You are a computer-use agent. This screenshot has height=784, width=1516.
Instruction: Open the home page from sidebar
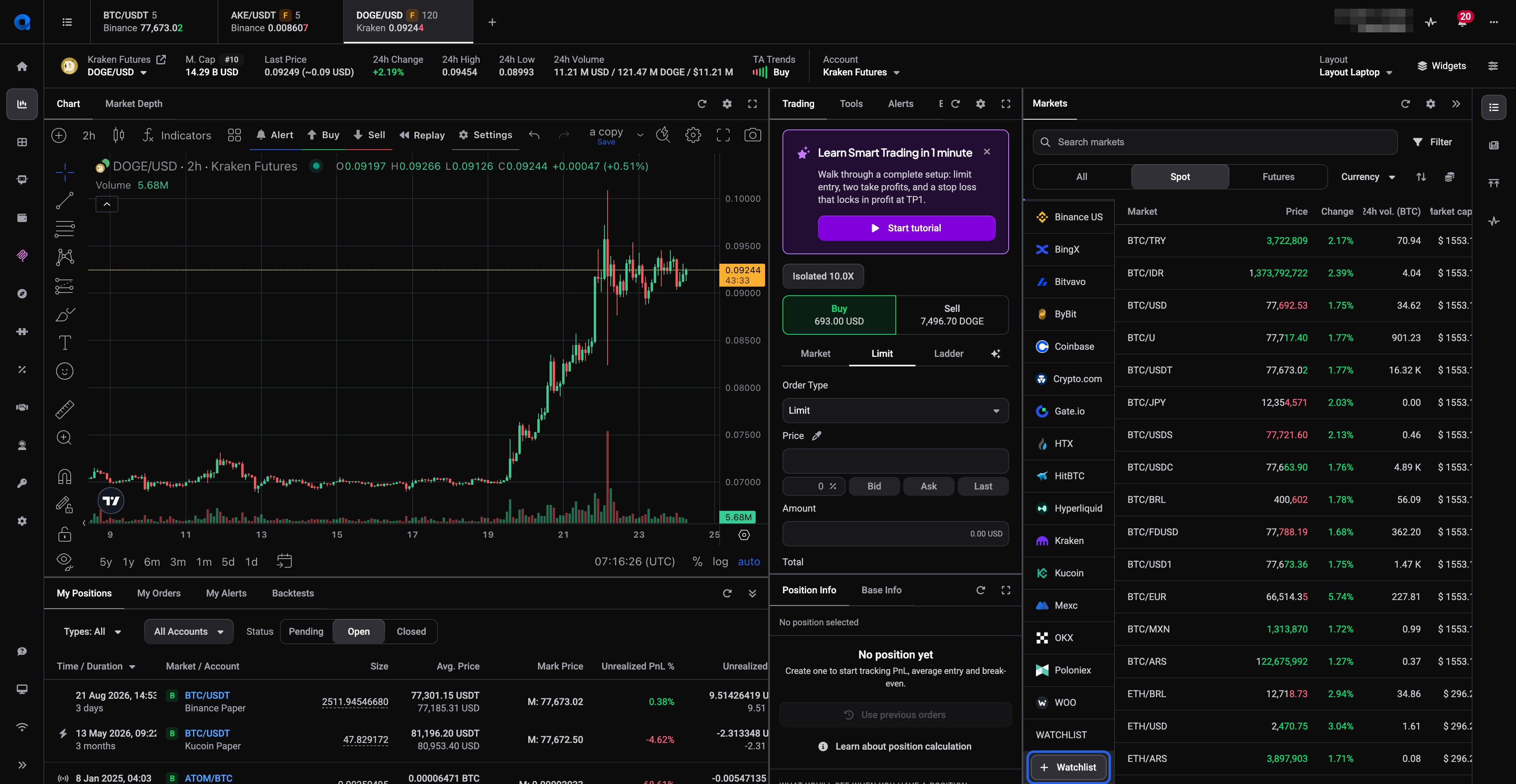pos(22,66)
